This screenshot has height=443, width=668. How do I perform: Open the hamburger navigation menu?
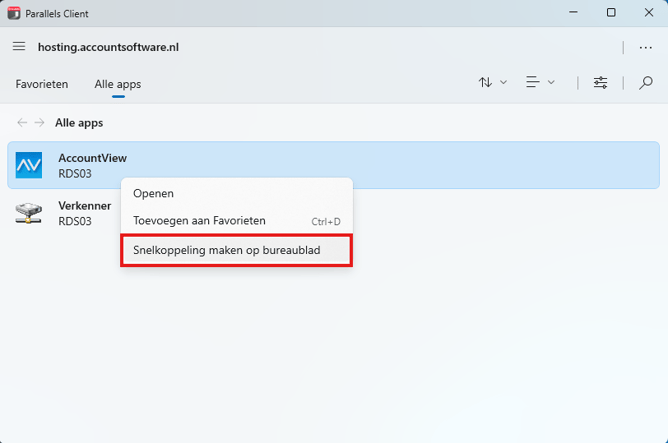point(19,46)
